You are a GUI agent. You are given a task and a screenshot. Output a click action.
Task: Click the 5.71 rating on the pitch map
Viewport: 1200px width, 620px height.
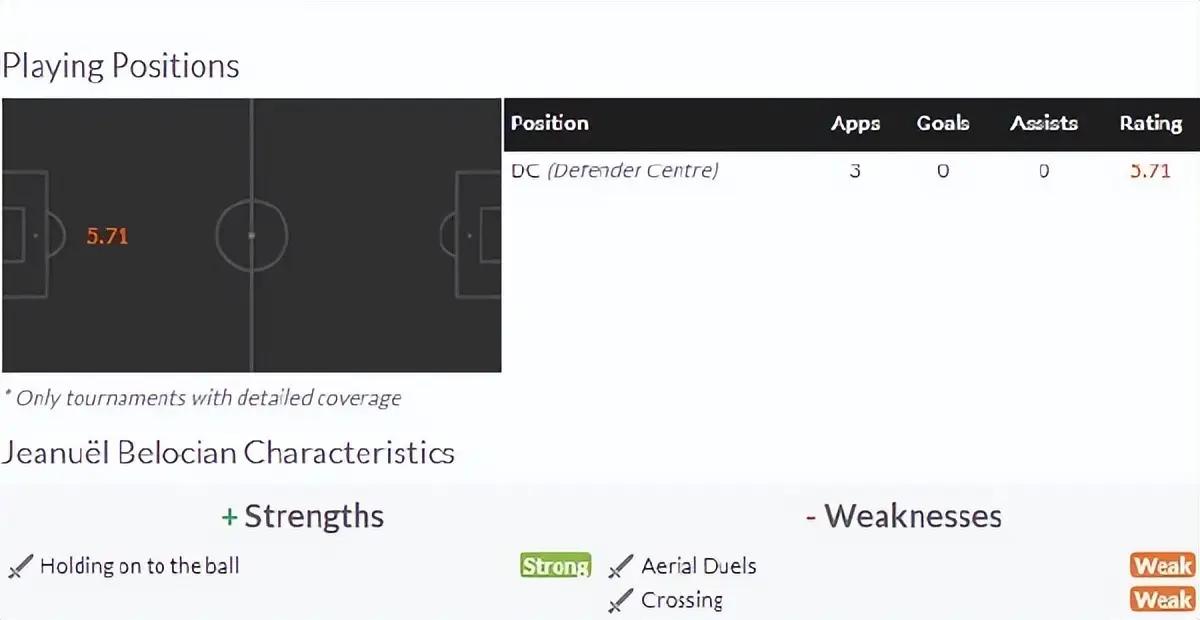107,237
